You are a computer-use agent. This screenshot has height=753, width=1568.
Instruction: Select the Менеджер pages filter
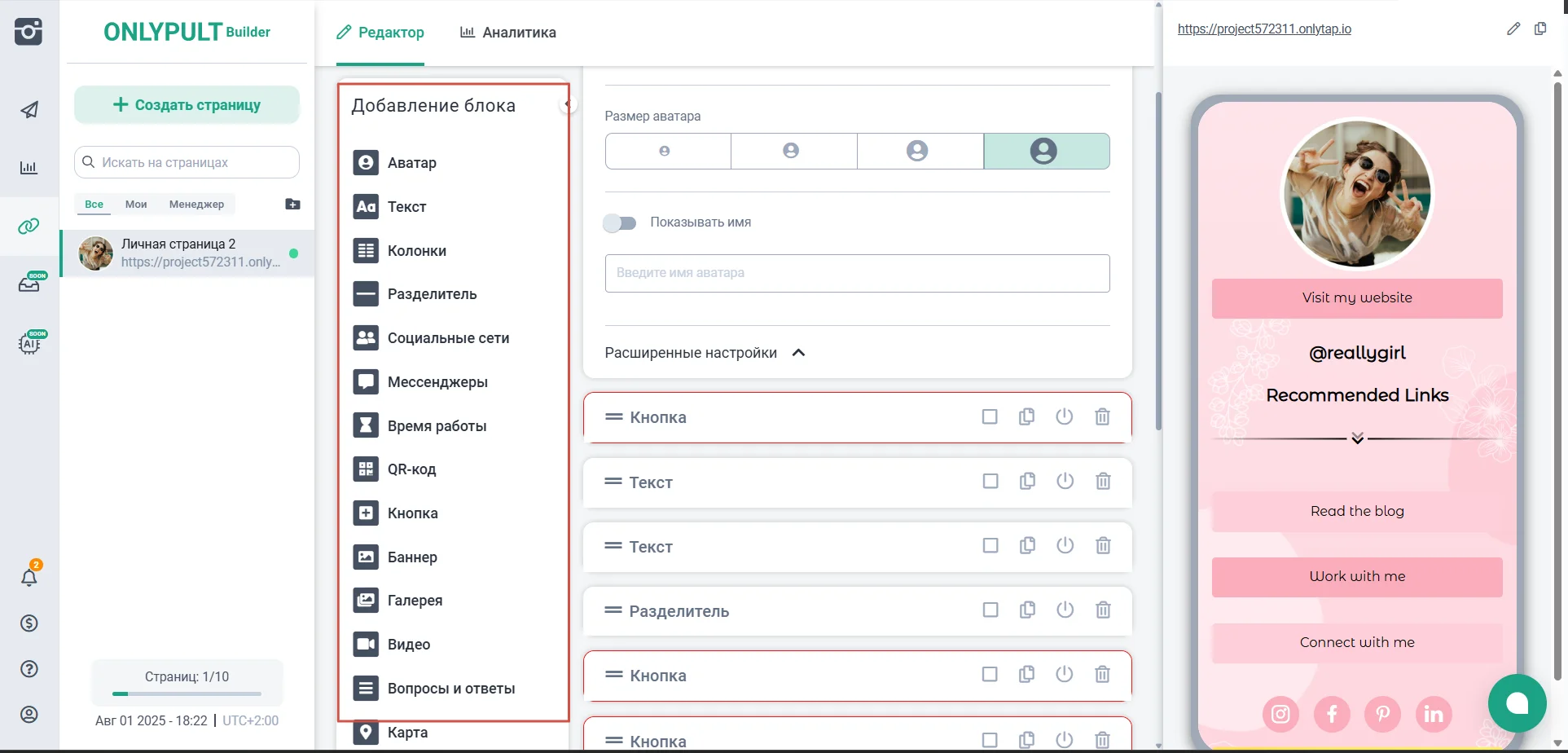click(196, 204)
